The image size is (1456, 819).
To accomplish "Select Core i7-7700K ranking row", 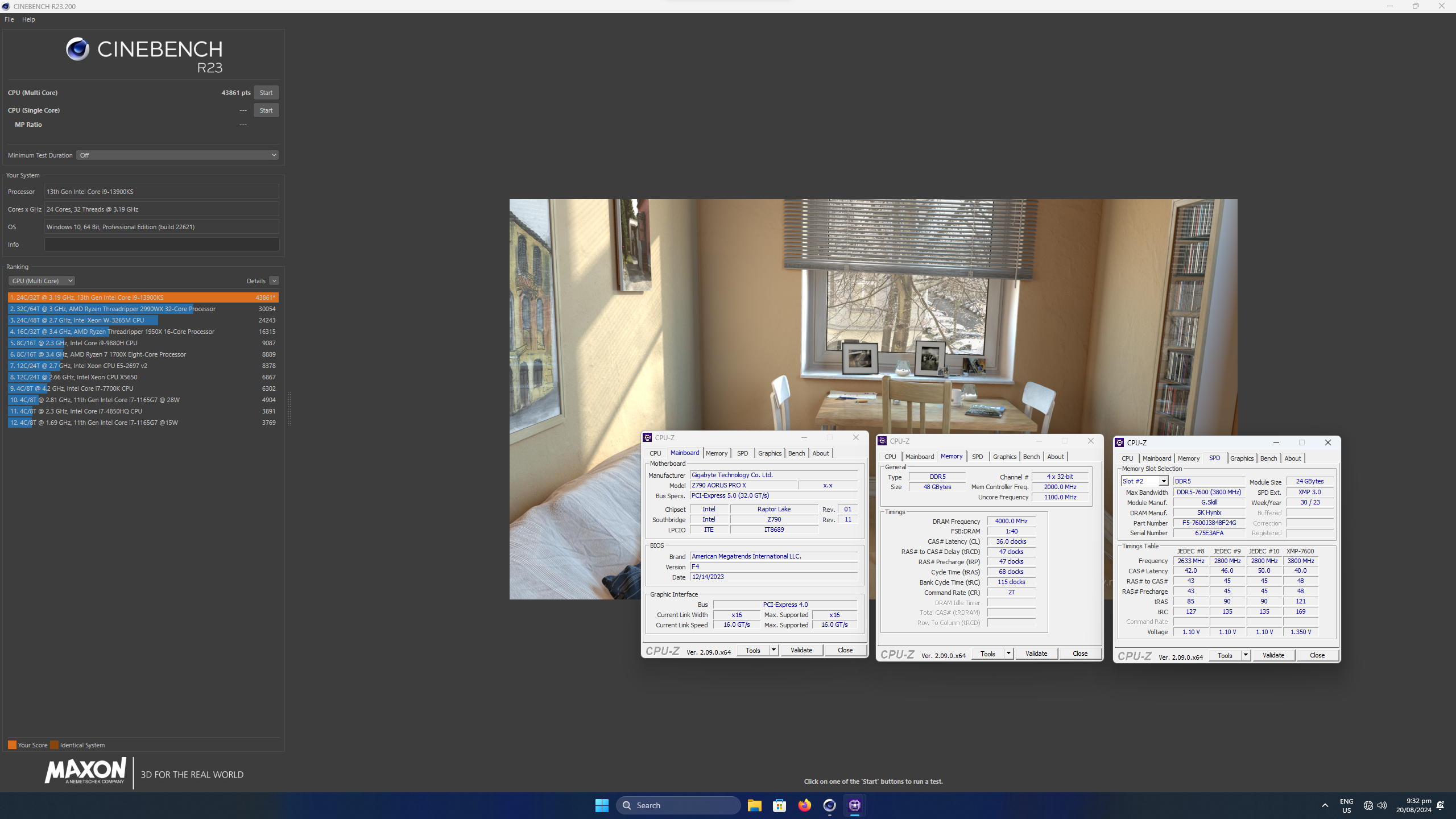I will 143,388.
